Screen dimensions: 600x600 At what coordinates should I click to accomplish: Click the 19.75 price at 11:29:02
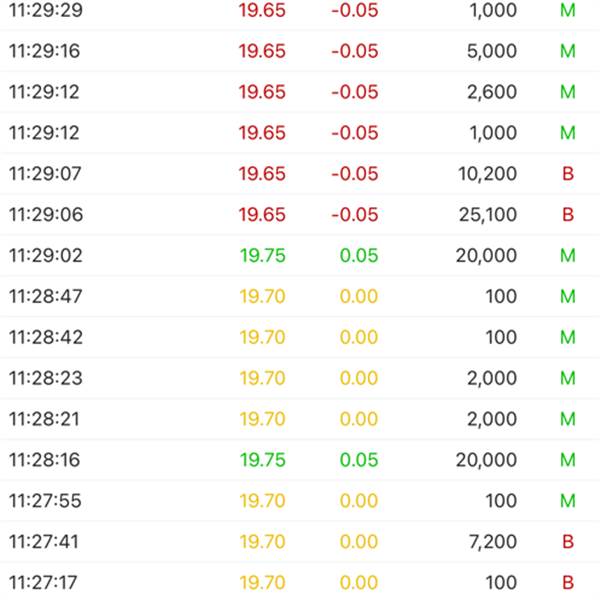(262, 256)
